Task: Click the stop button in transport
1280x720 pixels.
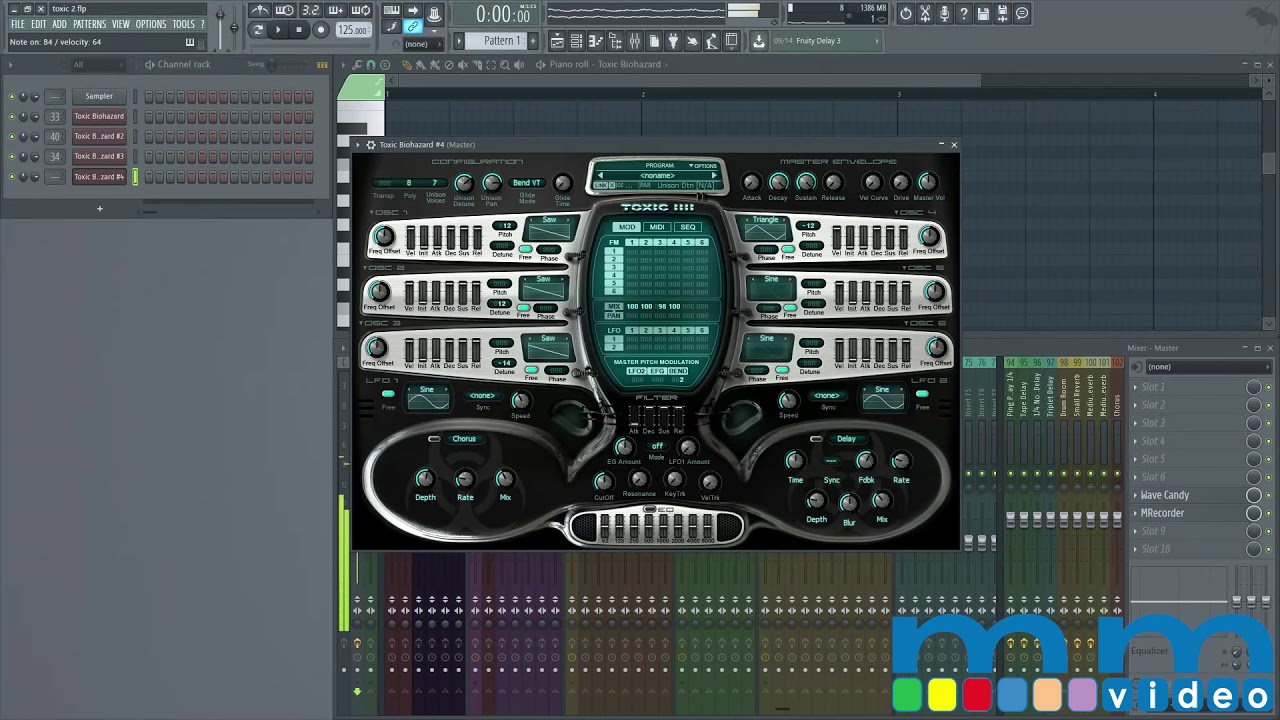Action: pos(299,30)
